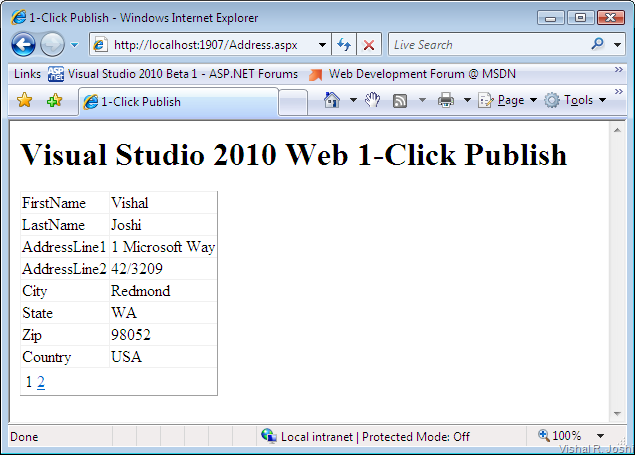Expand the Home button dropdown arrow
The image size is (635, 455).
pyautogui.click(x=353, y=100)
